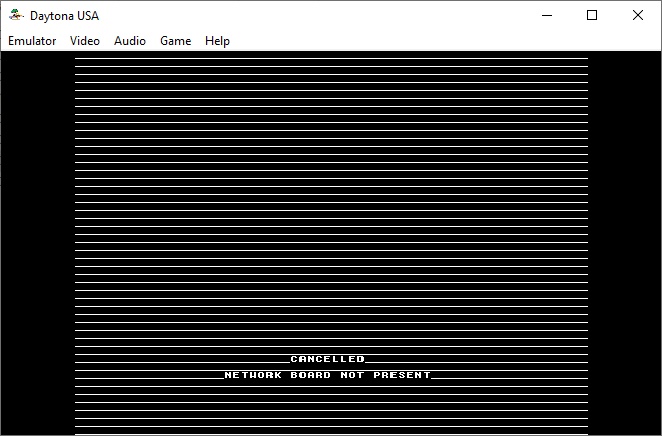Screen dimensions: 662x436
Task: Click the CANCELLED text on game screen
Action: (x=328, y=359)
